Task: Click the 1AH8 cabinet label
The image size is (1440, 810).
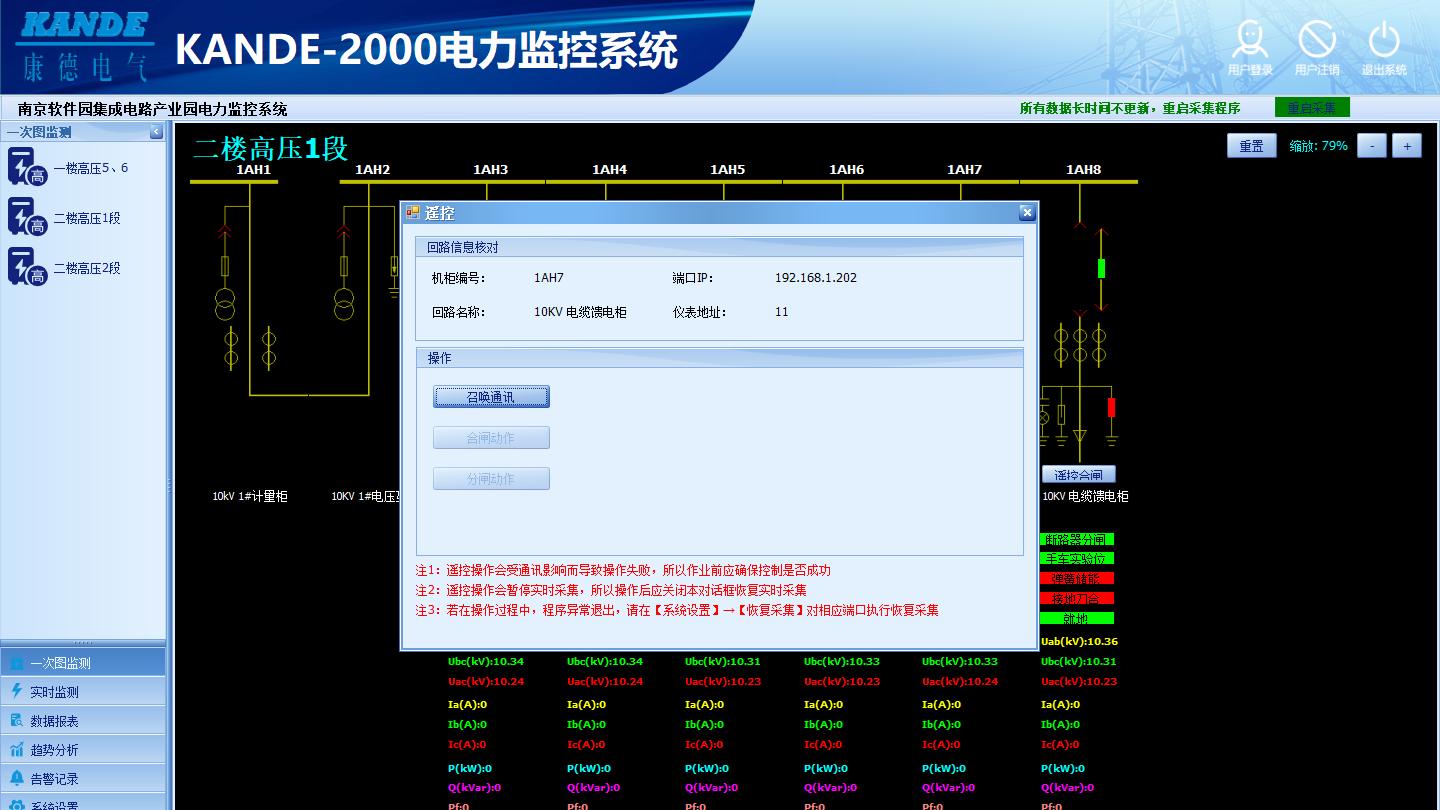Action: (x=1083, y=169)
